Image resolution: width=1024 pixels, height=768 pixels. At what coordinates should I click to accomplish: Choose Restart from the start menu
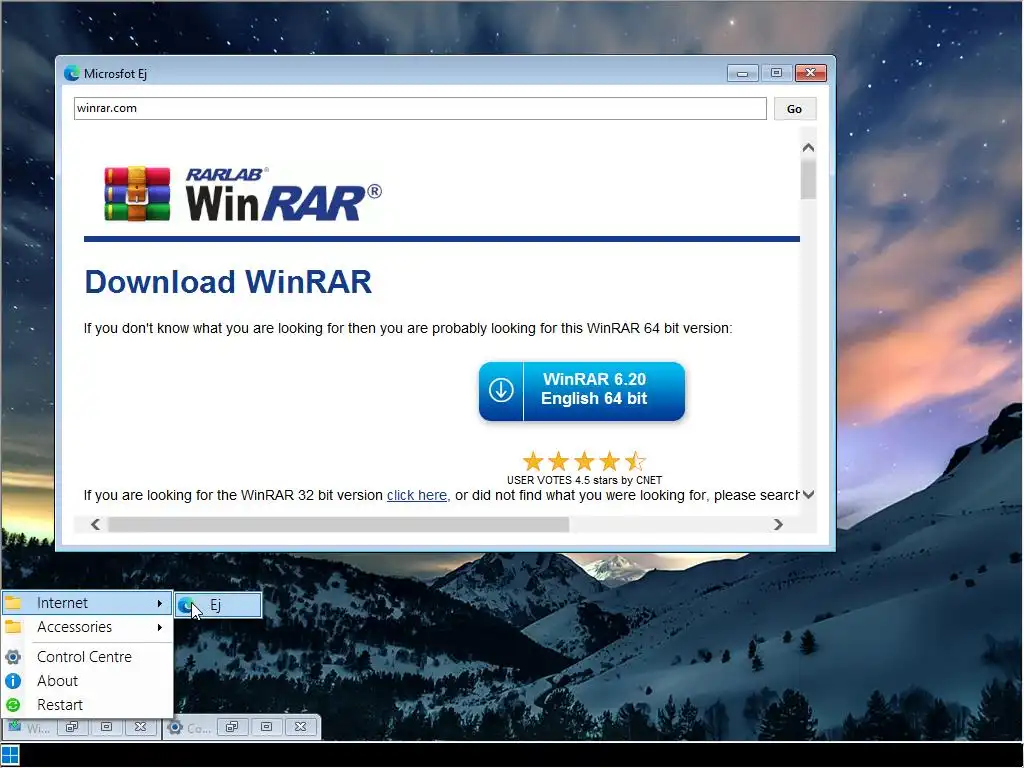(x=88, y=705)
